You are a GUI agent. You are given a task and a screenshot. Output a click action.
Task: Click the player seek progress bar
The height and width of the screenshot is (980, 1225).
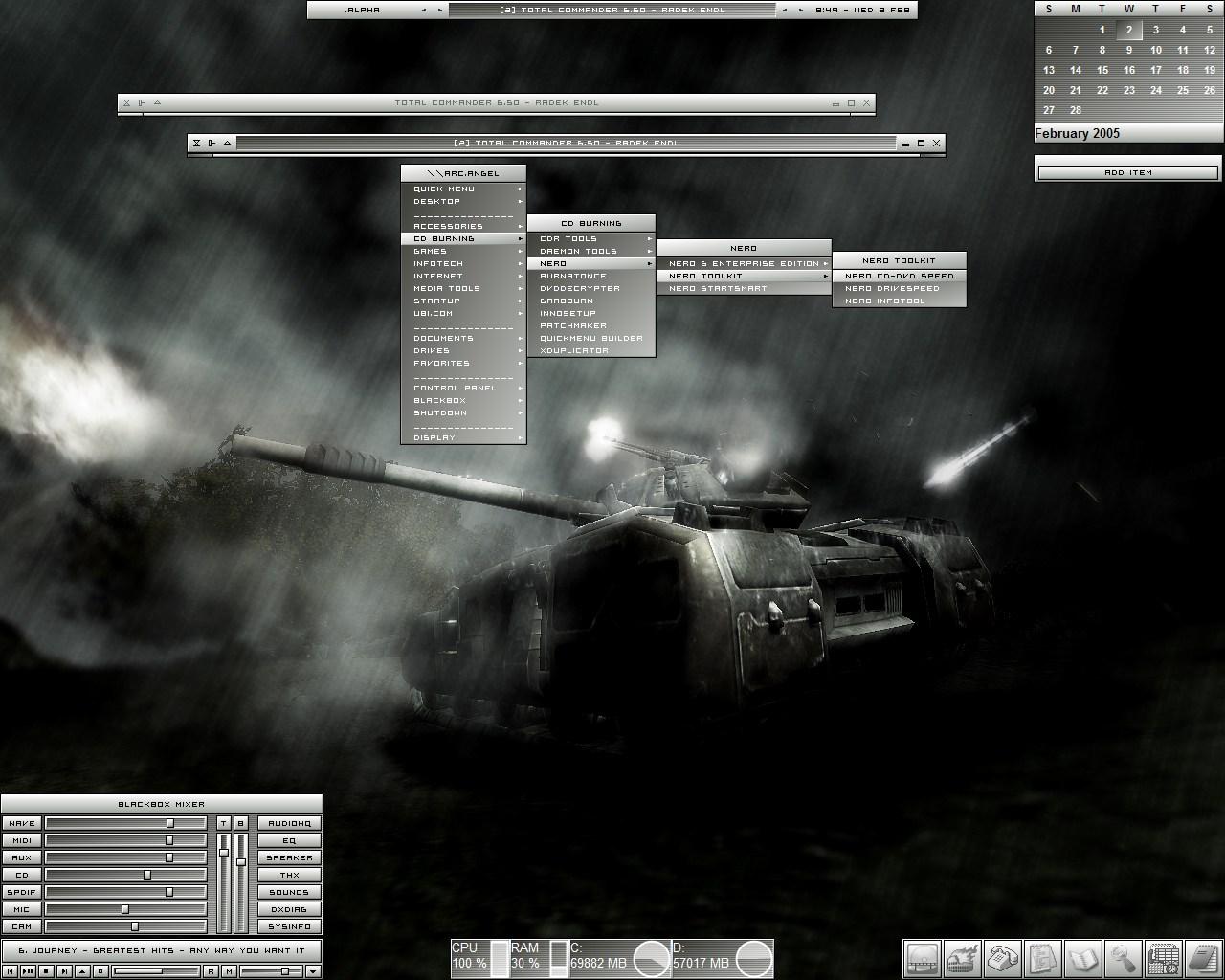point(156,971)
